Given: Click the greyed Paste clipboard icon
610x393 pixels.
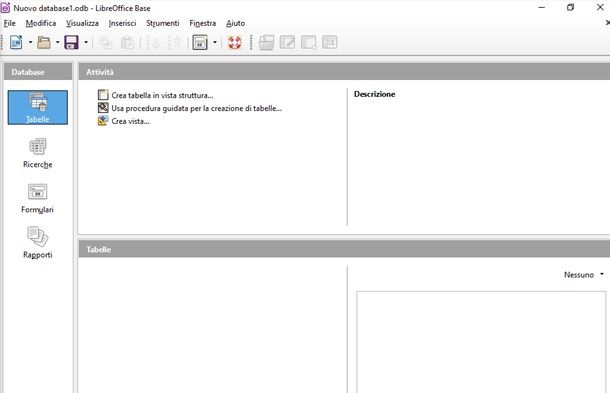Looking at the screenshot, I should coord(127,42).
